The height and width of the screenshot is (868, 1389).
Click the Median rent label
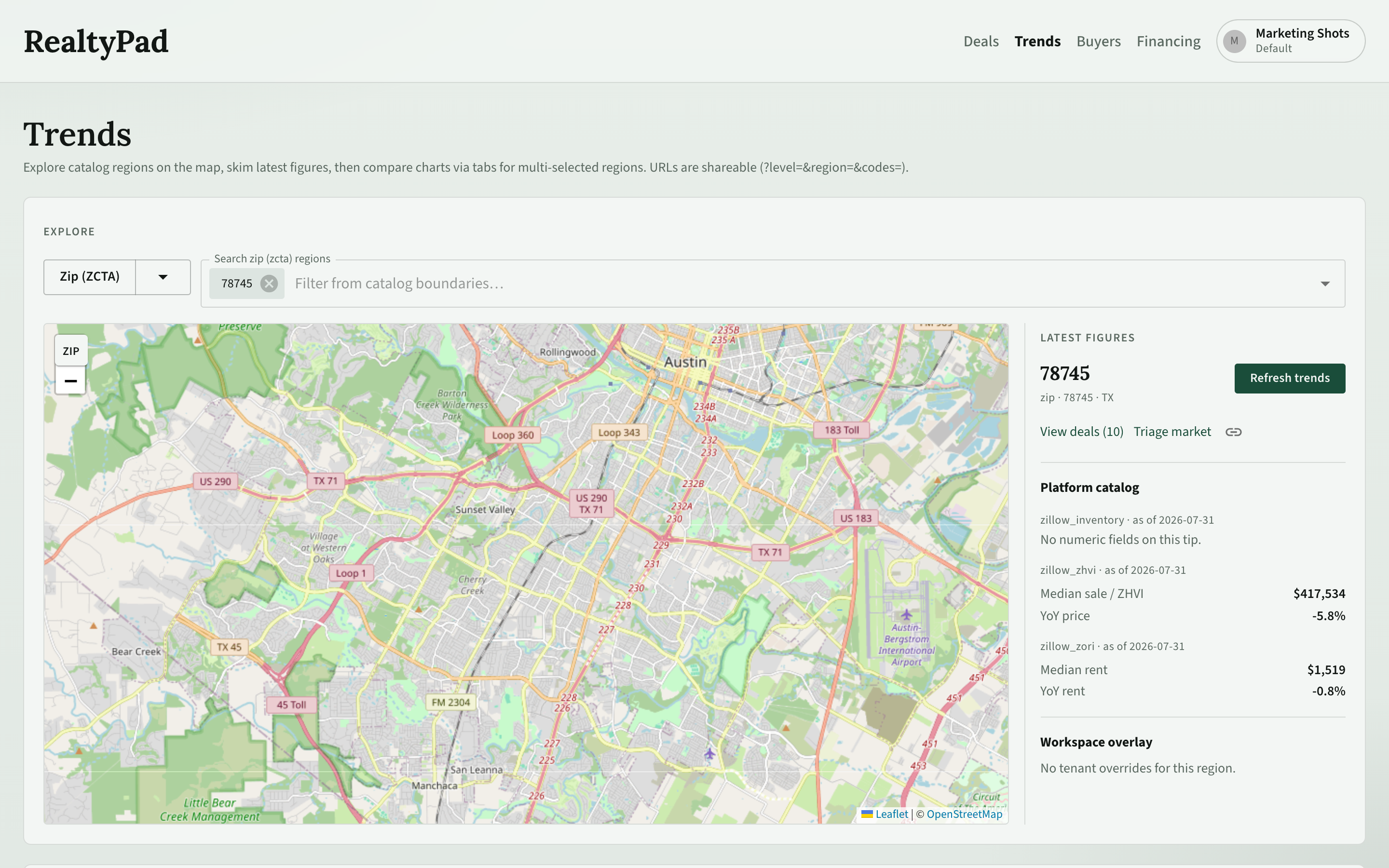pyautogui.click(x=1073, y=669)
